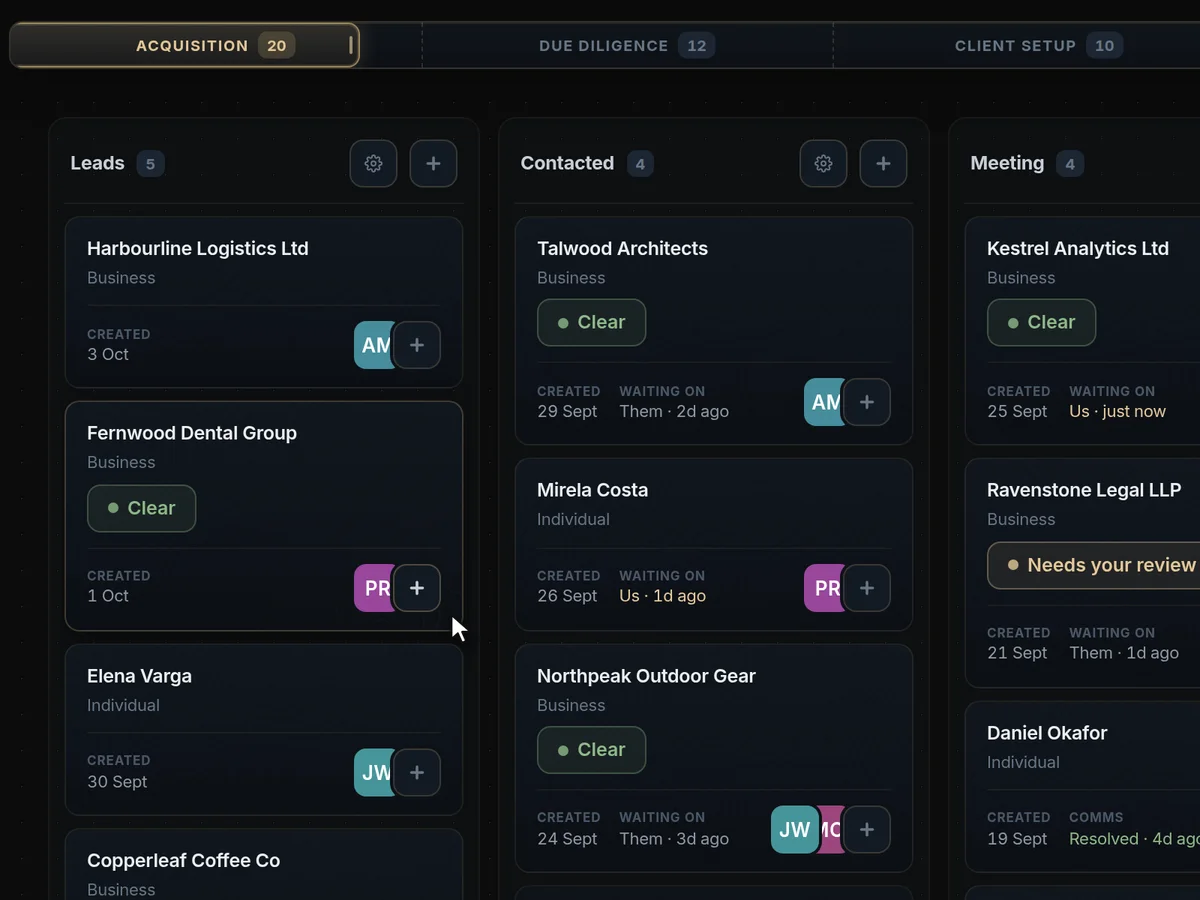Add assignee on Talwood Architects card
Image resolution: width=1200 pixels, height=900 pixels.
(x=867, y=402)
